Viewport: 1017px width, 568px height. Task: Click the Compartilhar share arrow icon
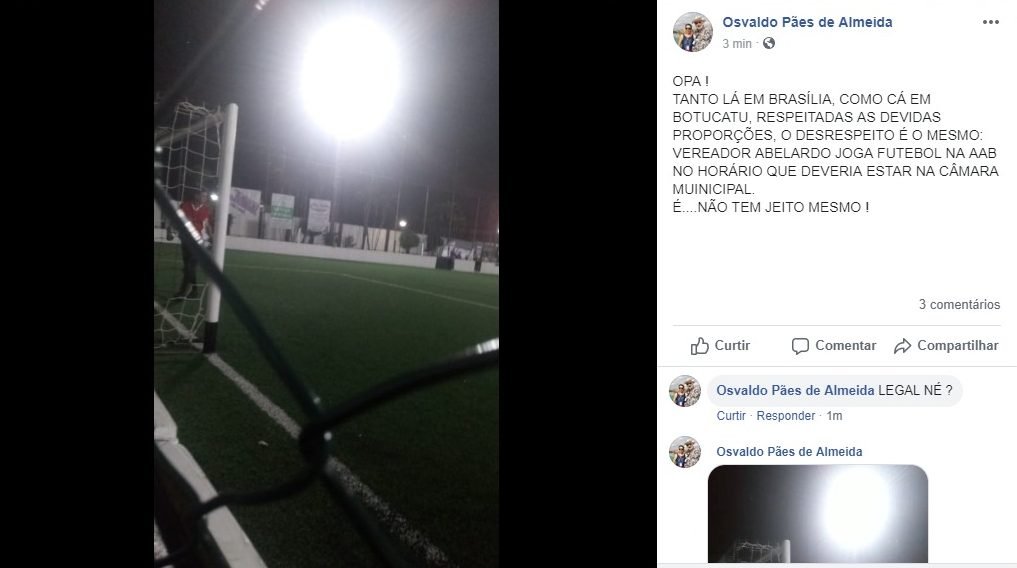point(902,346)
